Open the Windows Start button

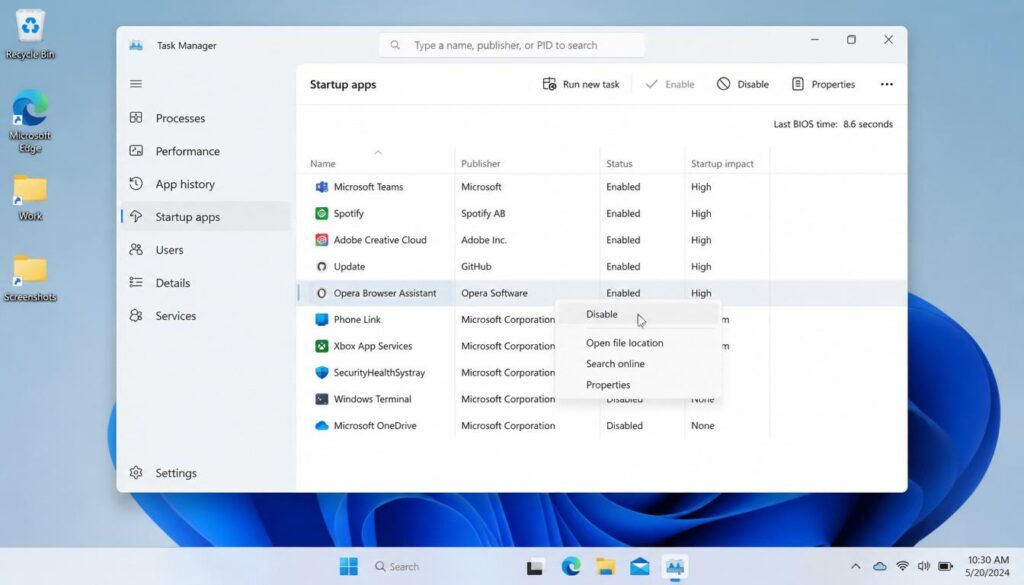click(349, 566)
